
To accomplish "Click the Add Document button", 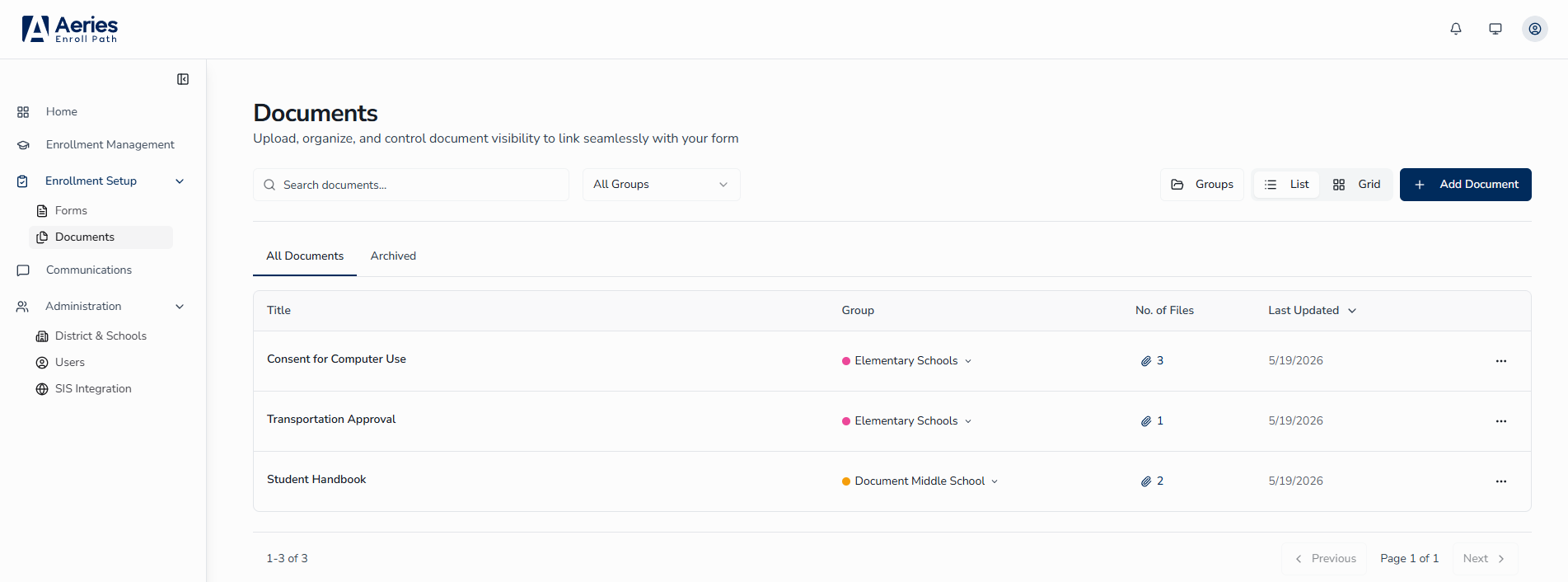I will (1465, 185).
